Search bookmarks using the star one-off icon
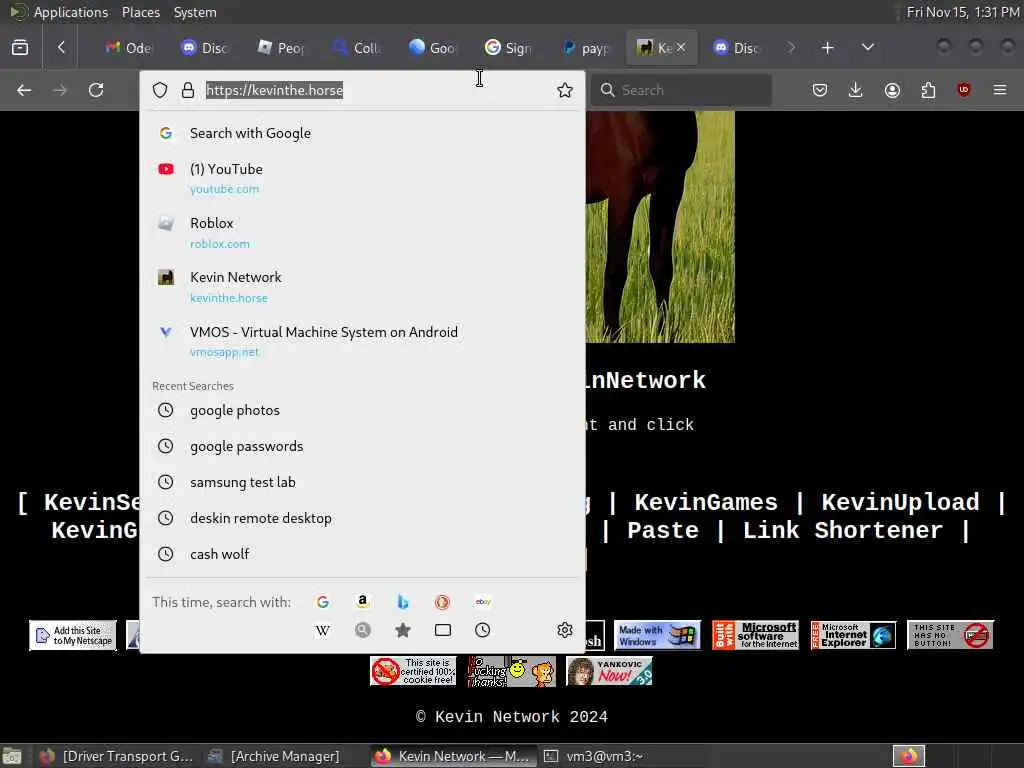This screenshot has width=1024, height=768. 403,630
